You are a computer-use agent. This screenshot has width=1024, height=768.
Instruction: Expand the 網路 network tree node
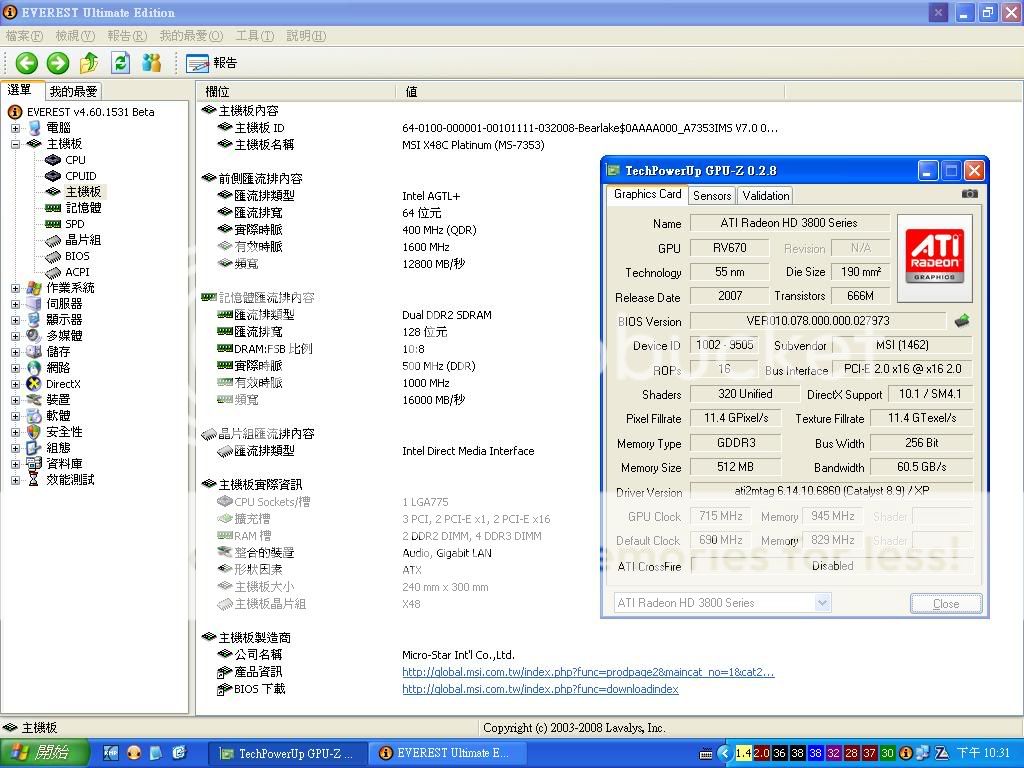point(15,368)
